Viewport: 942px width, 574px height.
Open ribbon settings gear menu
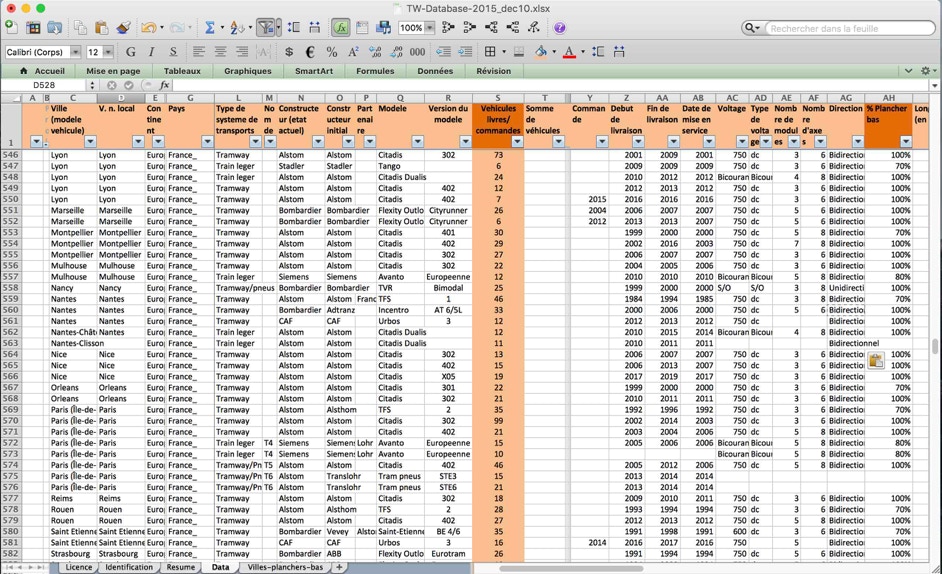tap(926, 71)
